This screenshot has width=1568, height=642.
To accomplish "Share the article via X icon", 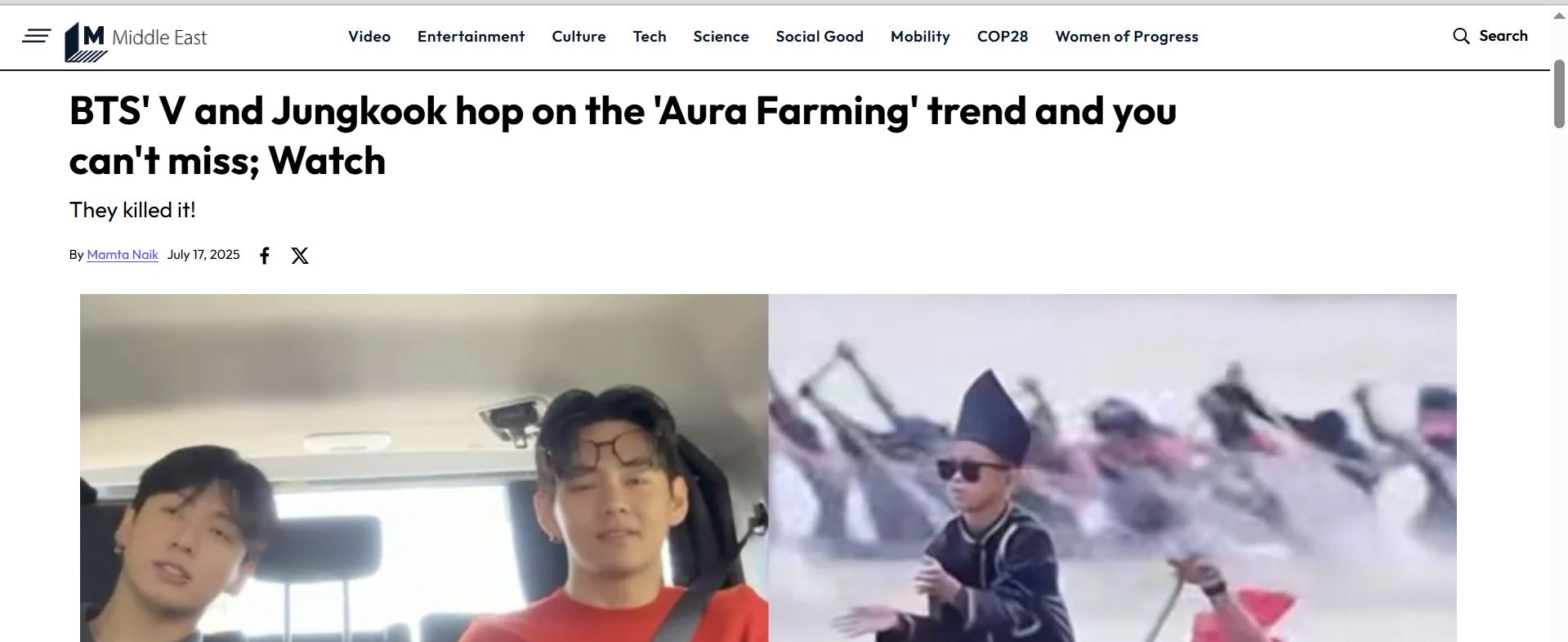I will pyautogui.click(x=300, y=256).
